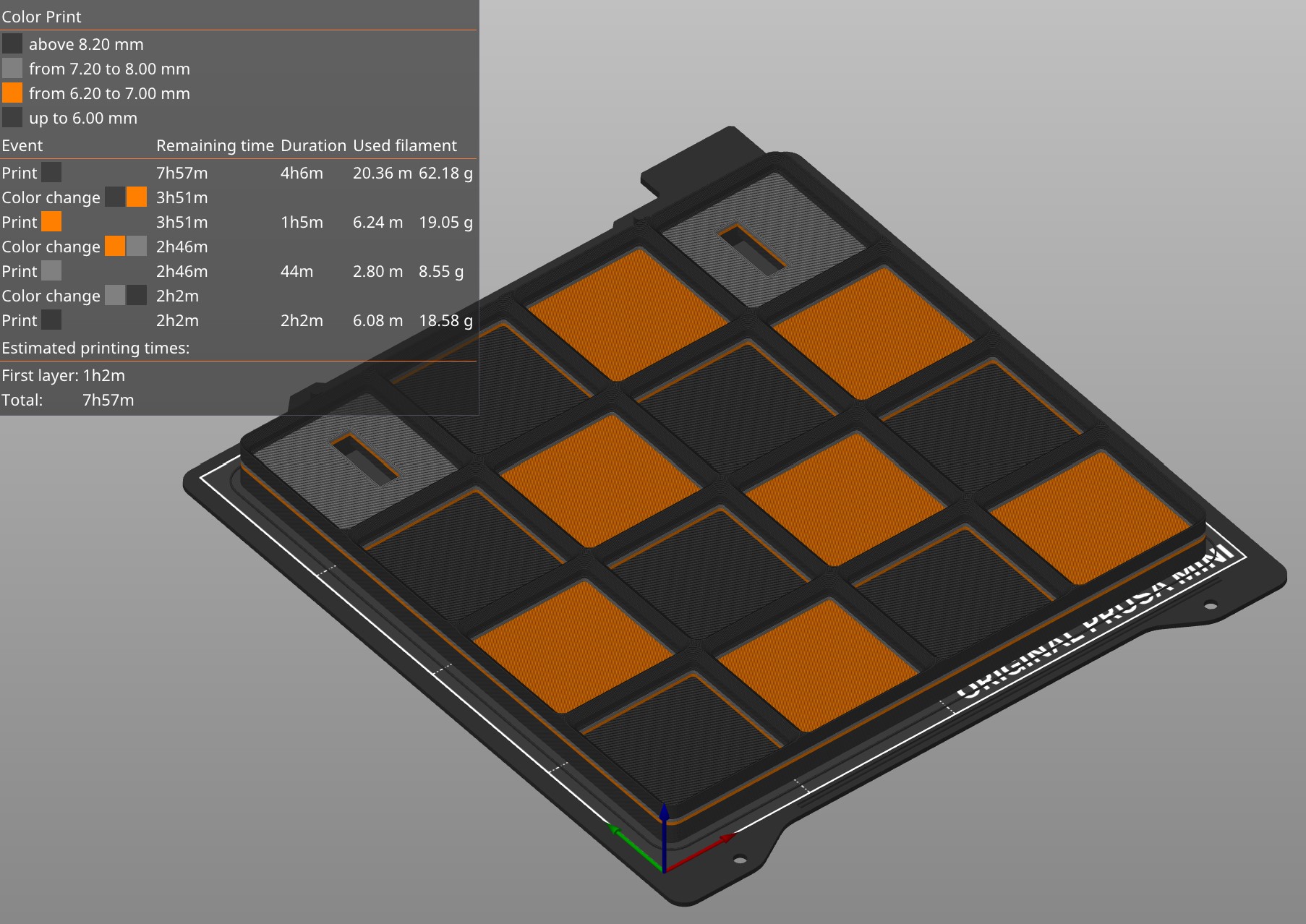This screenshot has width=1306, height=924.
Task: Click the gray Print swatch at 2h46m
Action: [x=51, y=270]
